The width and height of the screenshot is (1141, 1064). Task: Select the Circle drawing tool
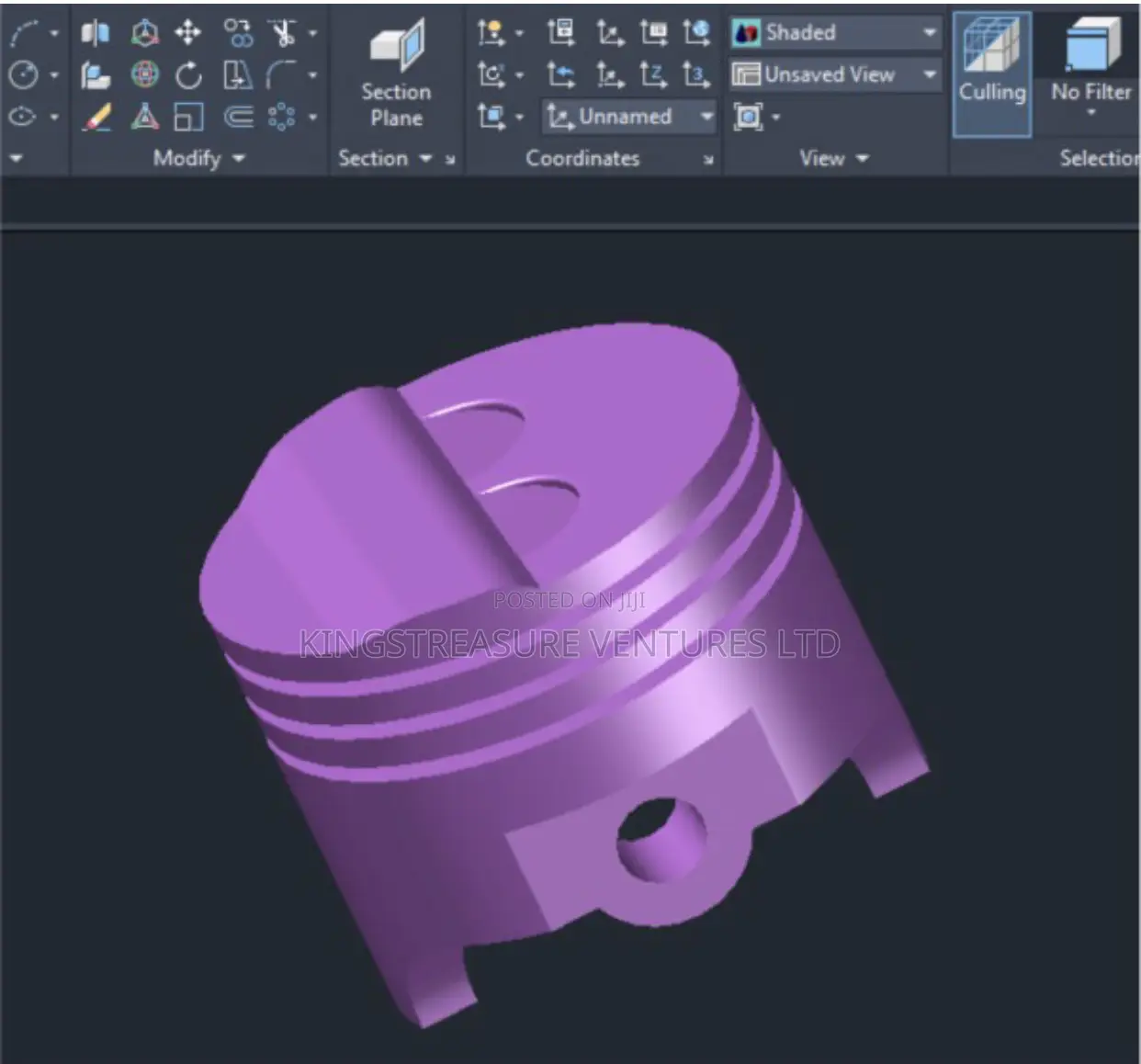(24, 74)
